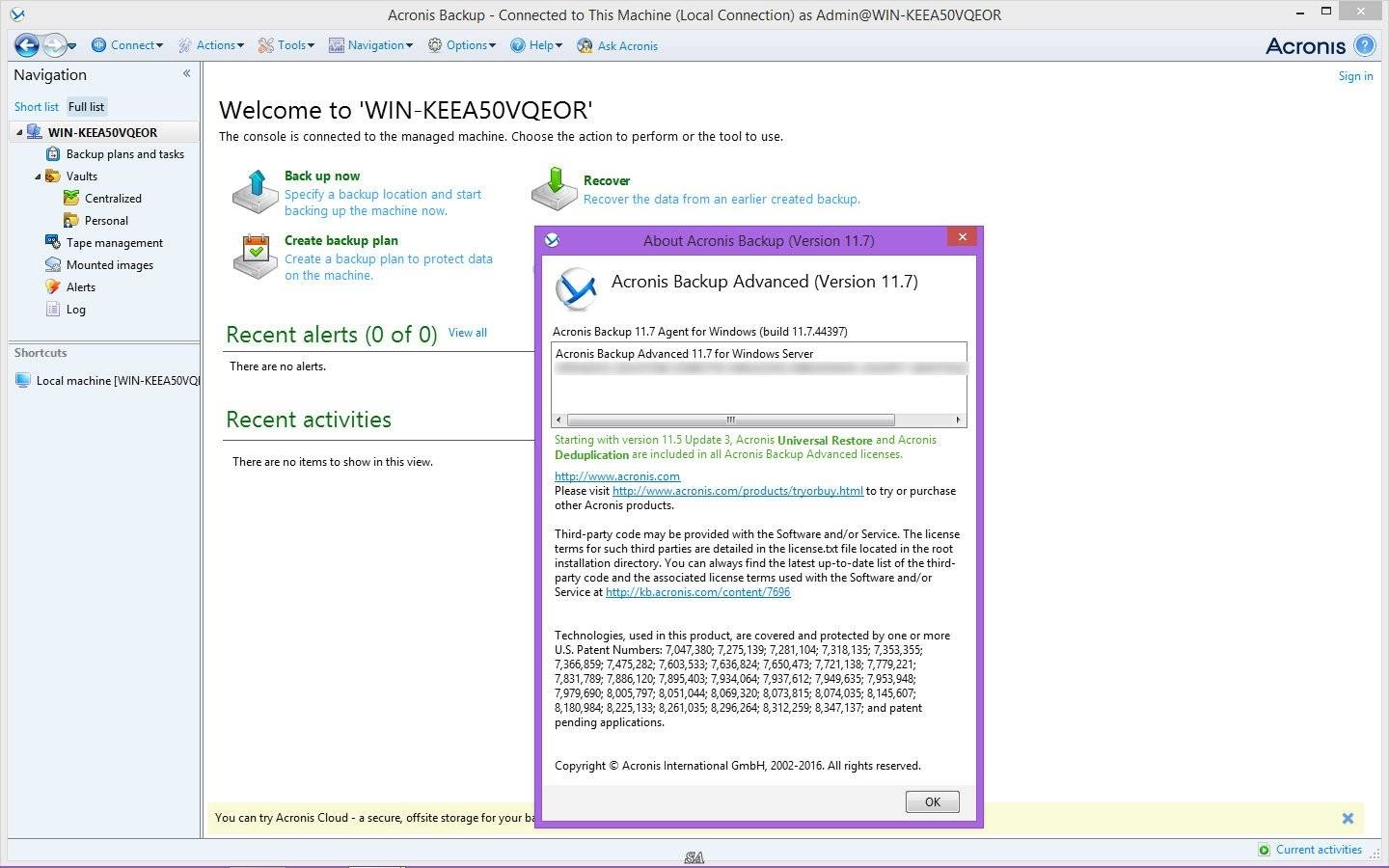Image resolution: width=1389 pixels, height=868 pixels.
Task: Collapse the WIN-KEEA50VQEOR tree node
Action: 19,133
